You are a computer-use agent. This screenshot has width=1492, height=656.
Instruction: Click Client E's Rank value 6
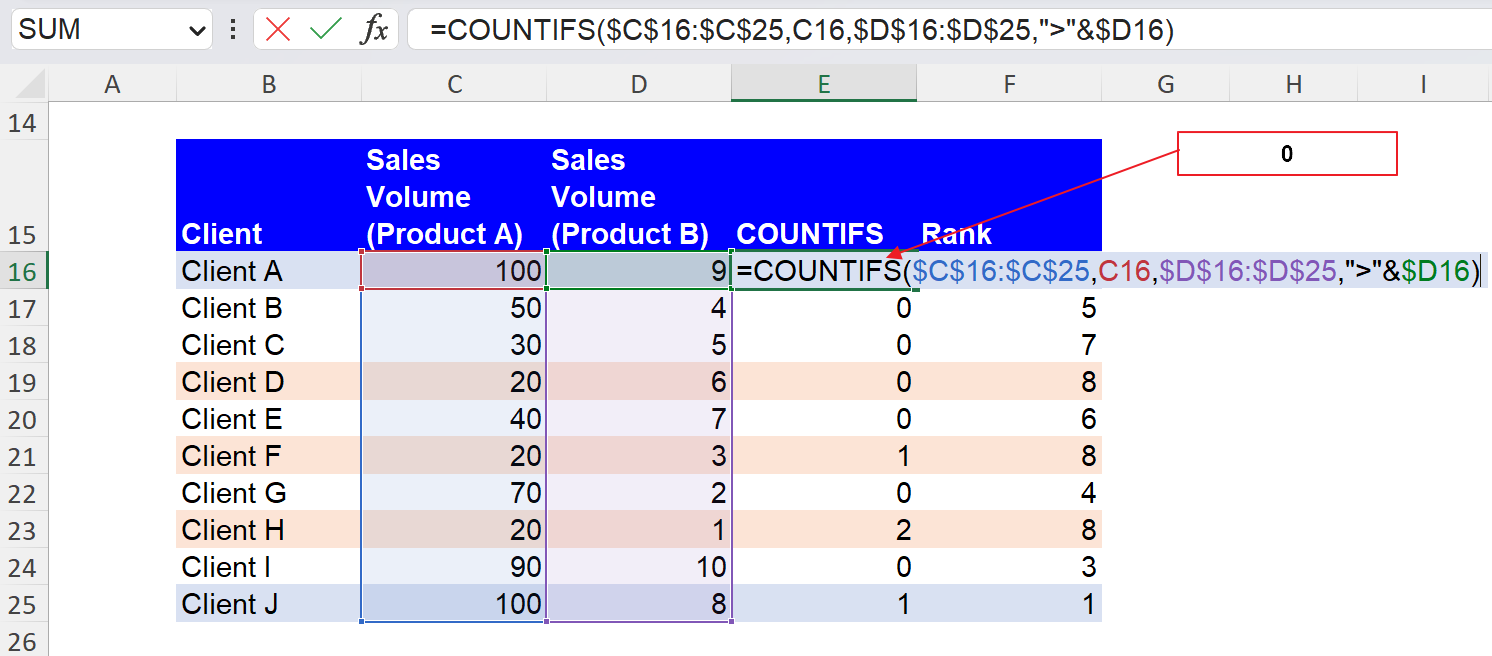(x=1009, y=419)
